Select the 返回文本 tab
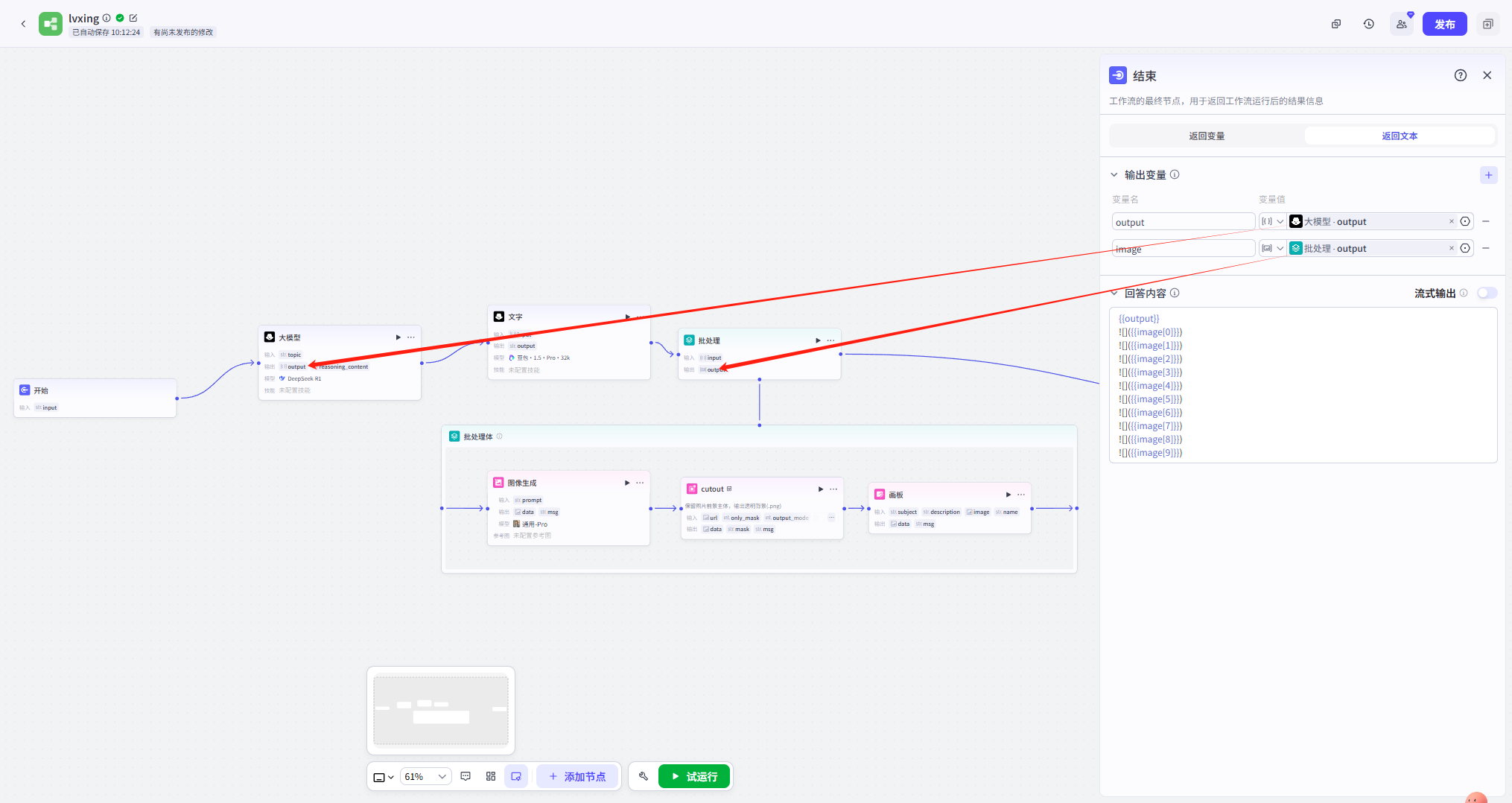This screenshot has height=803, width=1512. [x=1399, y=136]
